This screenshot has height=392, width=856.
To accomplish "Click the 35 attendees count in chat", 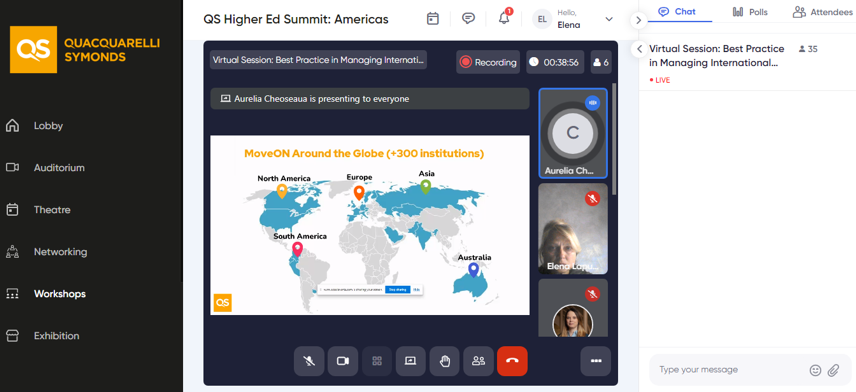I will pos(808,49).
